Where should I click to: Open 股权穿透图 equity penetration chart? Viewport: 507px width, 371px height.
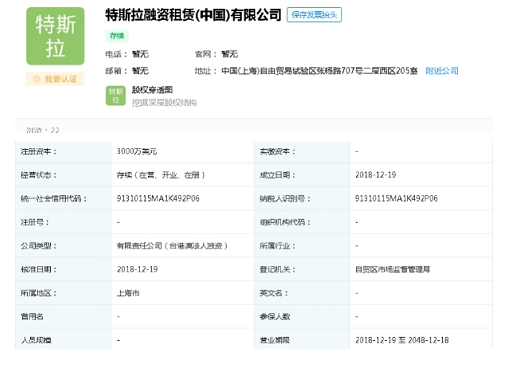pyautogui.click(x=152, y=90)
